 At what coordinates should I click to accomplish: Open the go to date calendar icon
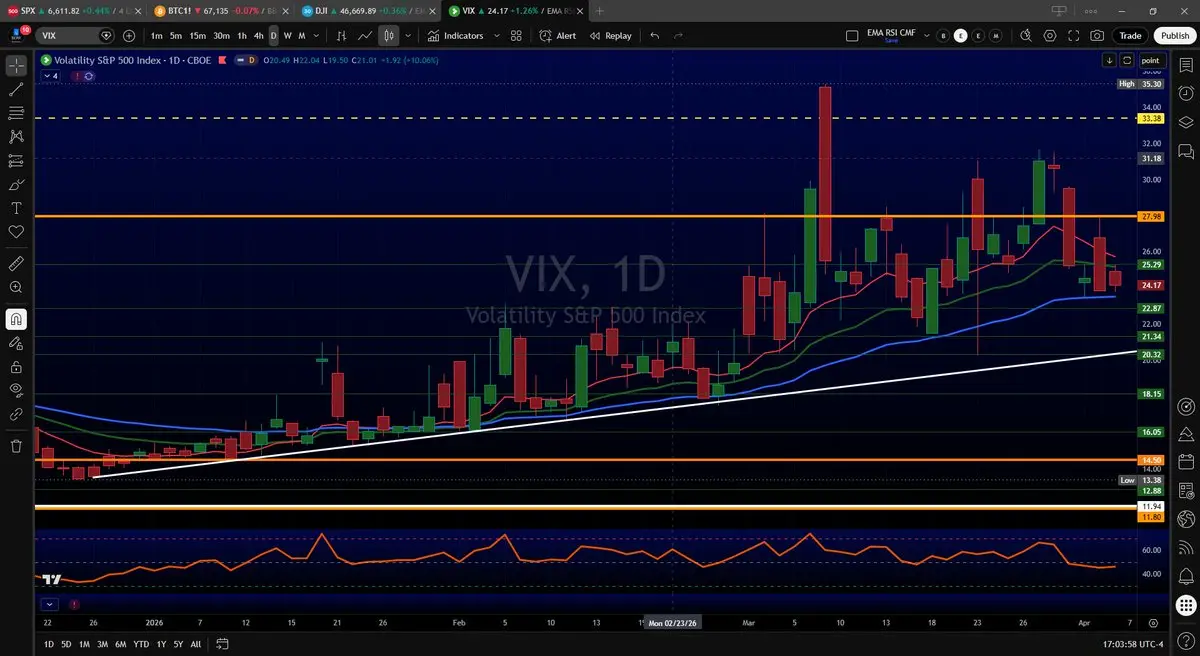pyautogui.click(x=223, y=644)
